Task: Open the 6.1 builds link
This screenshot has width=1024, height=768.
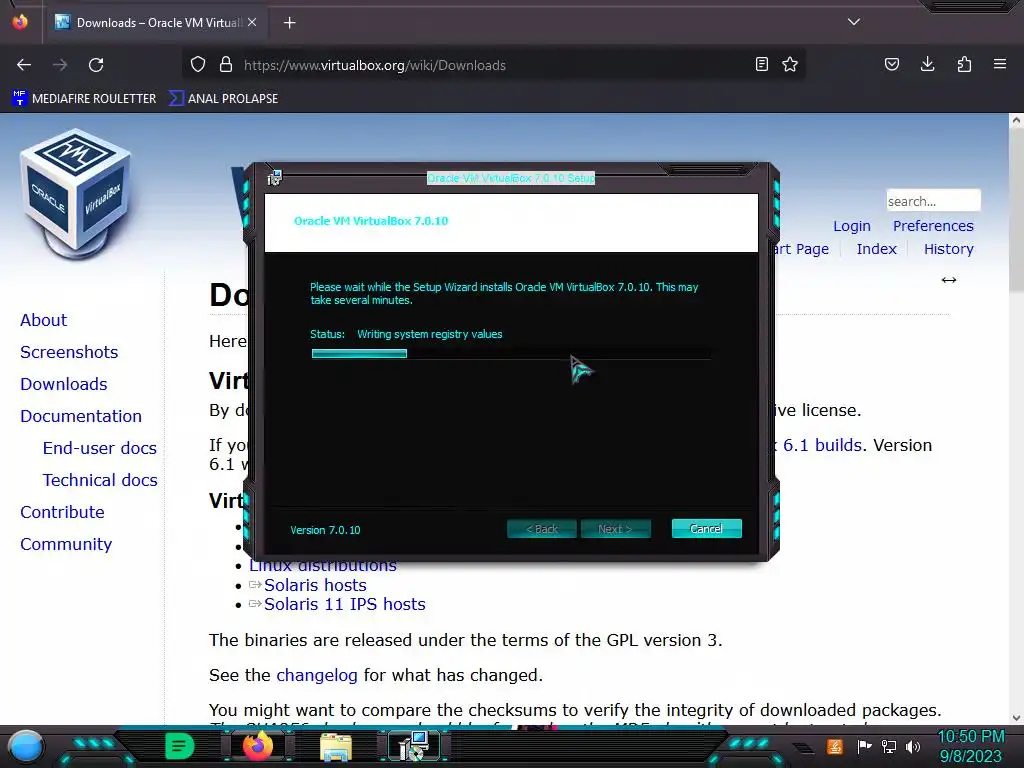Action: click(822, 445)
